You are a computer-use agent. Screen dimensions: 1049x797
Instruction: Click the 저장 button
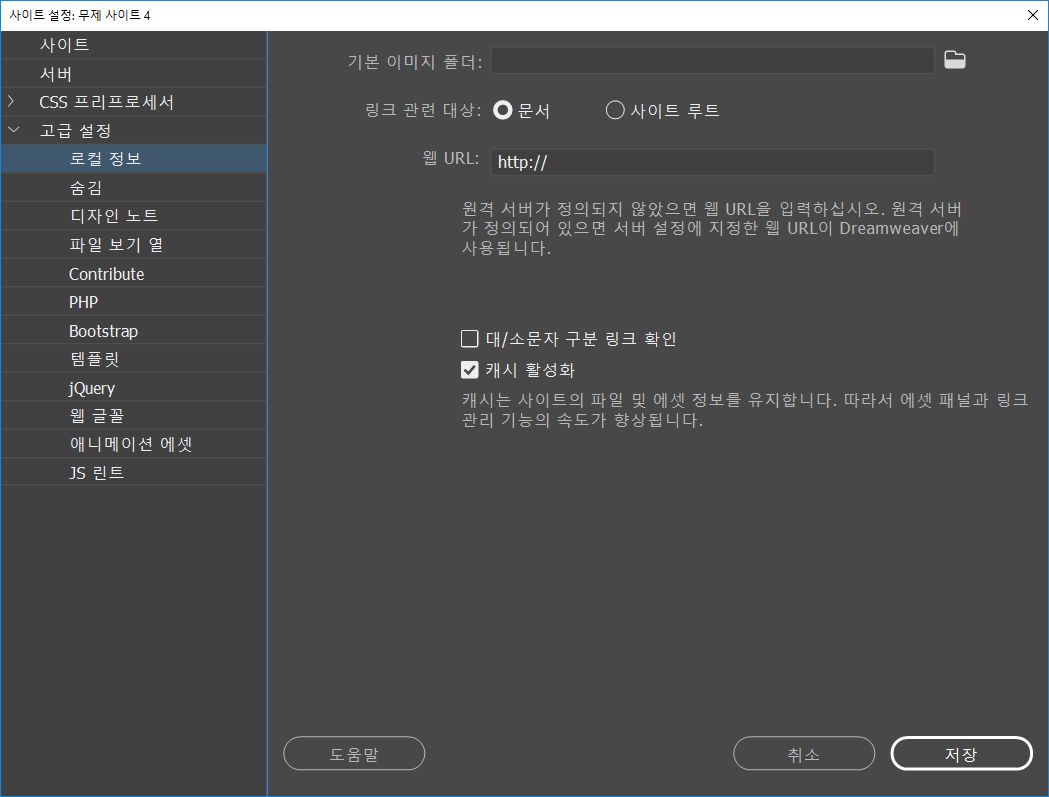960,753
